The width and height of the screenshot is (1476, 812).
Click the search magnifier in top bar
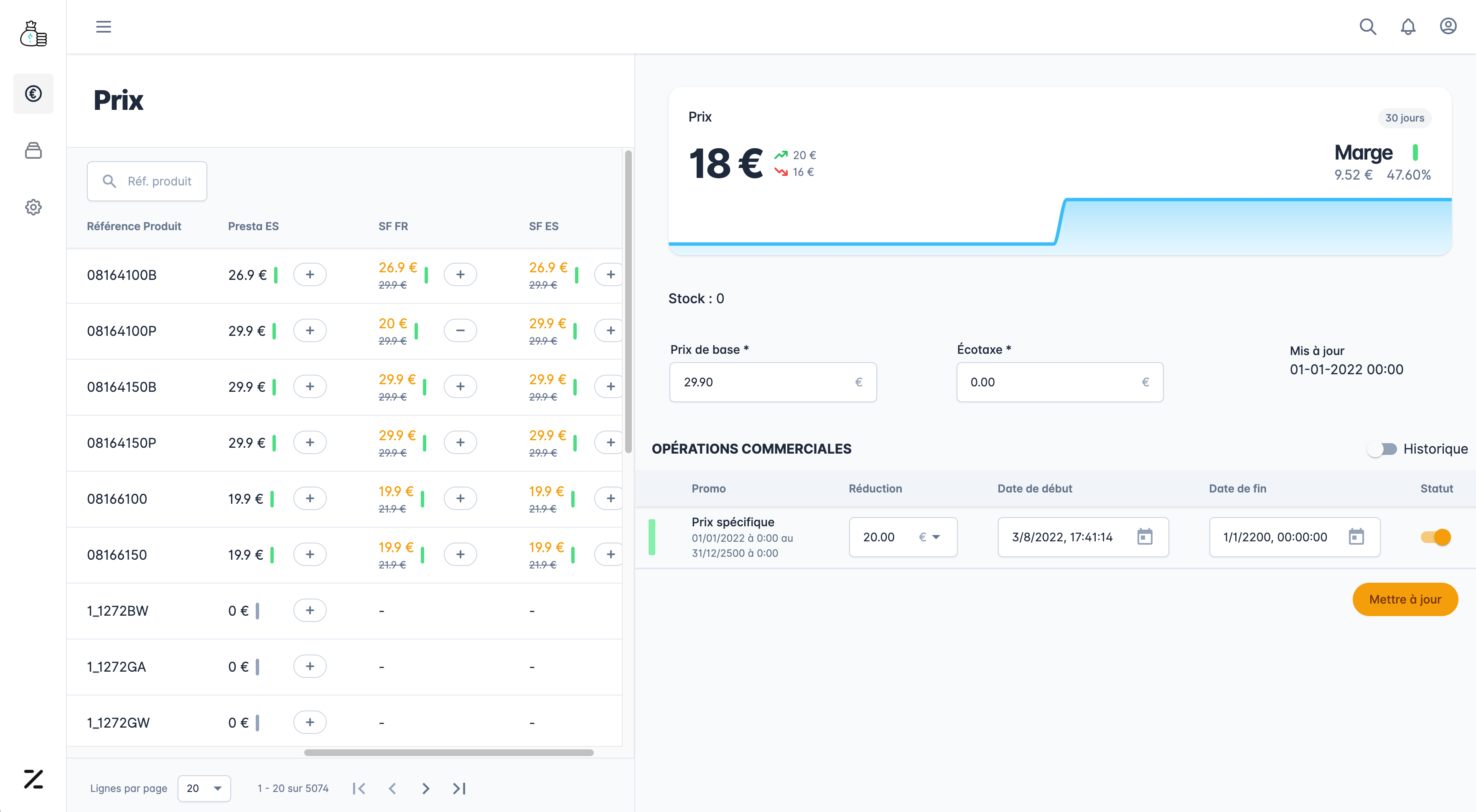coord(1368,27)
